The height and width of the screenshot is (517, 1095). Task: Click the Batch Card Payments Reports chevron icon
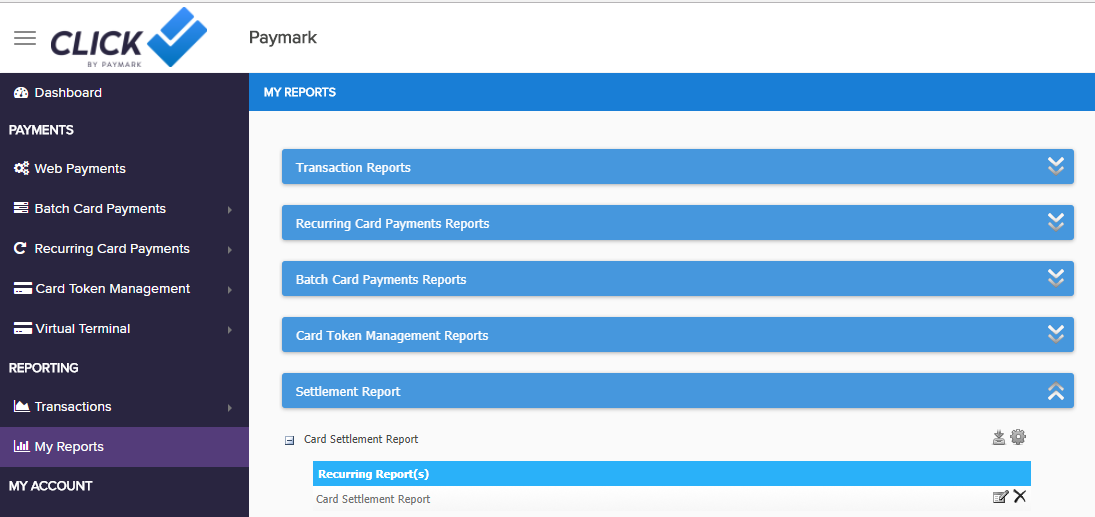(x=1055, y=278)
